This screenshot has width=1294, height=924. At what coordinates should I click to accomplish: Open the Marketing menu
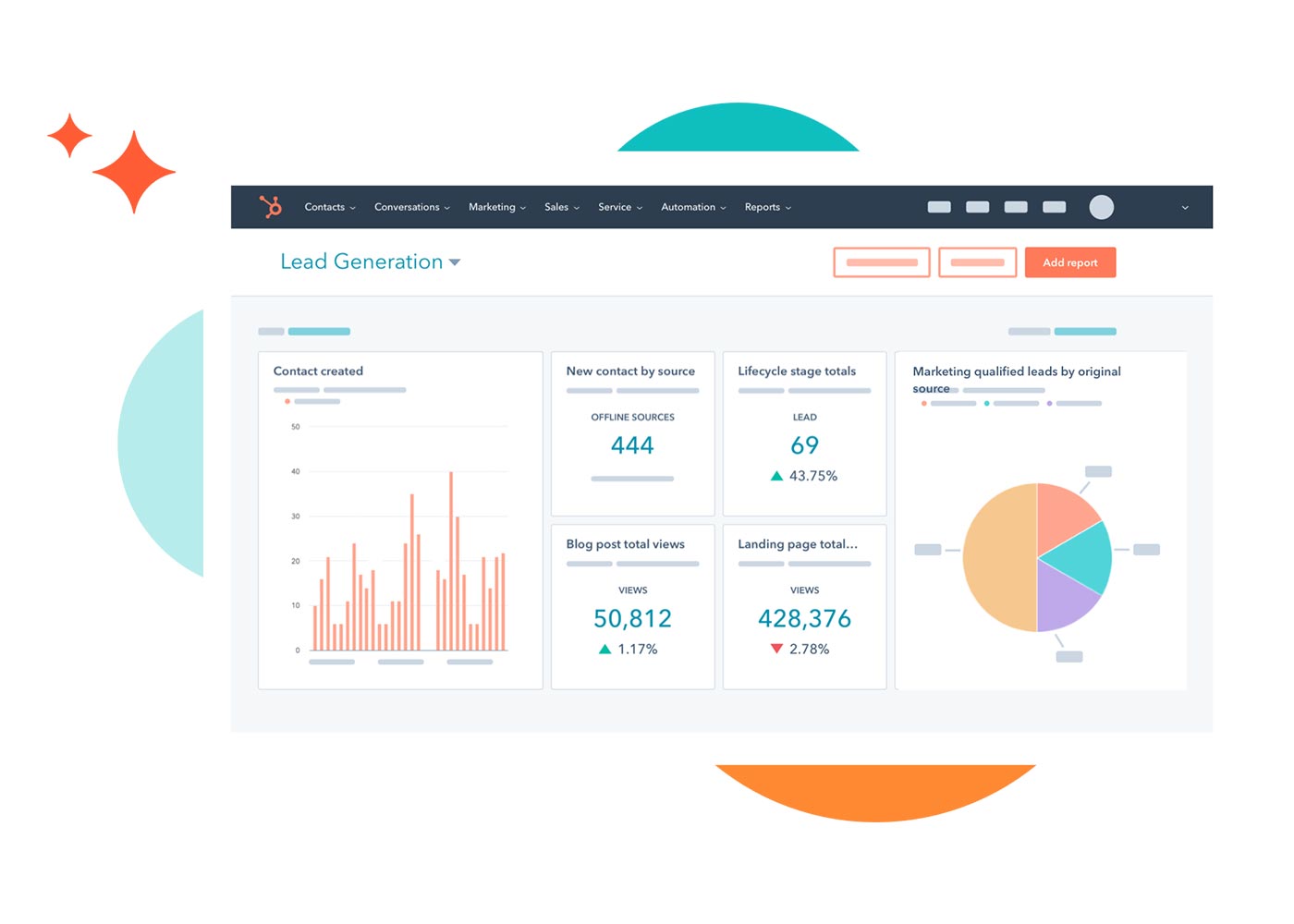point(497,207)
